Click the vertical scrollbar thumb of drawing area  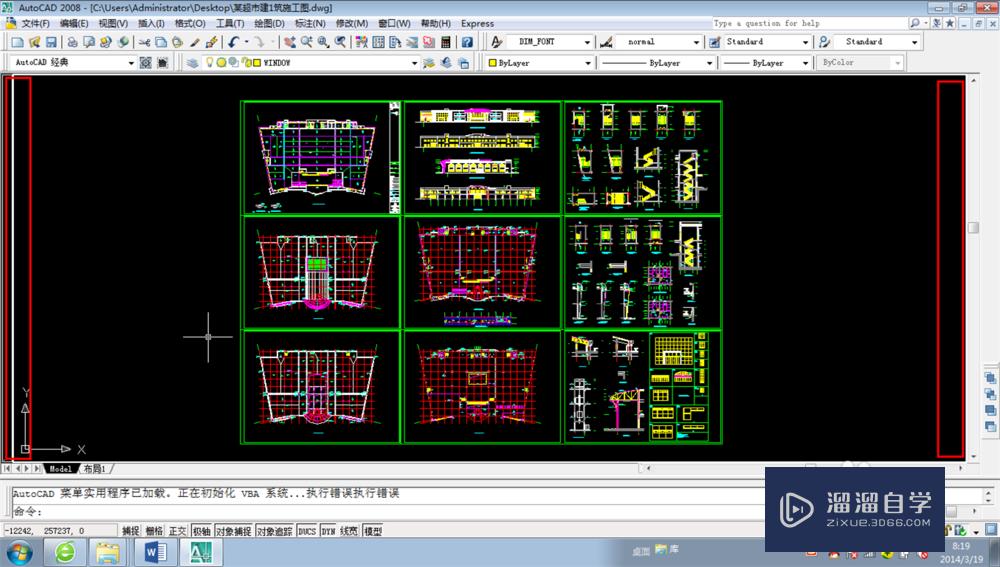tap(973, 228)
